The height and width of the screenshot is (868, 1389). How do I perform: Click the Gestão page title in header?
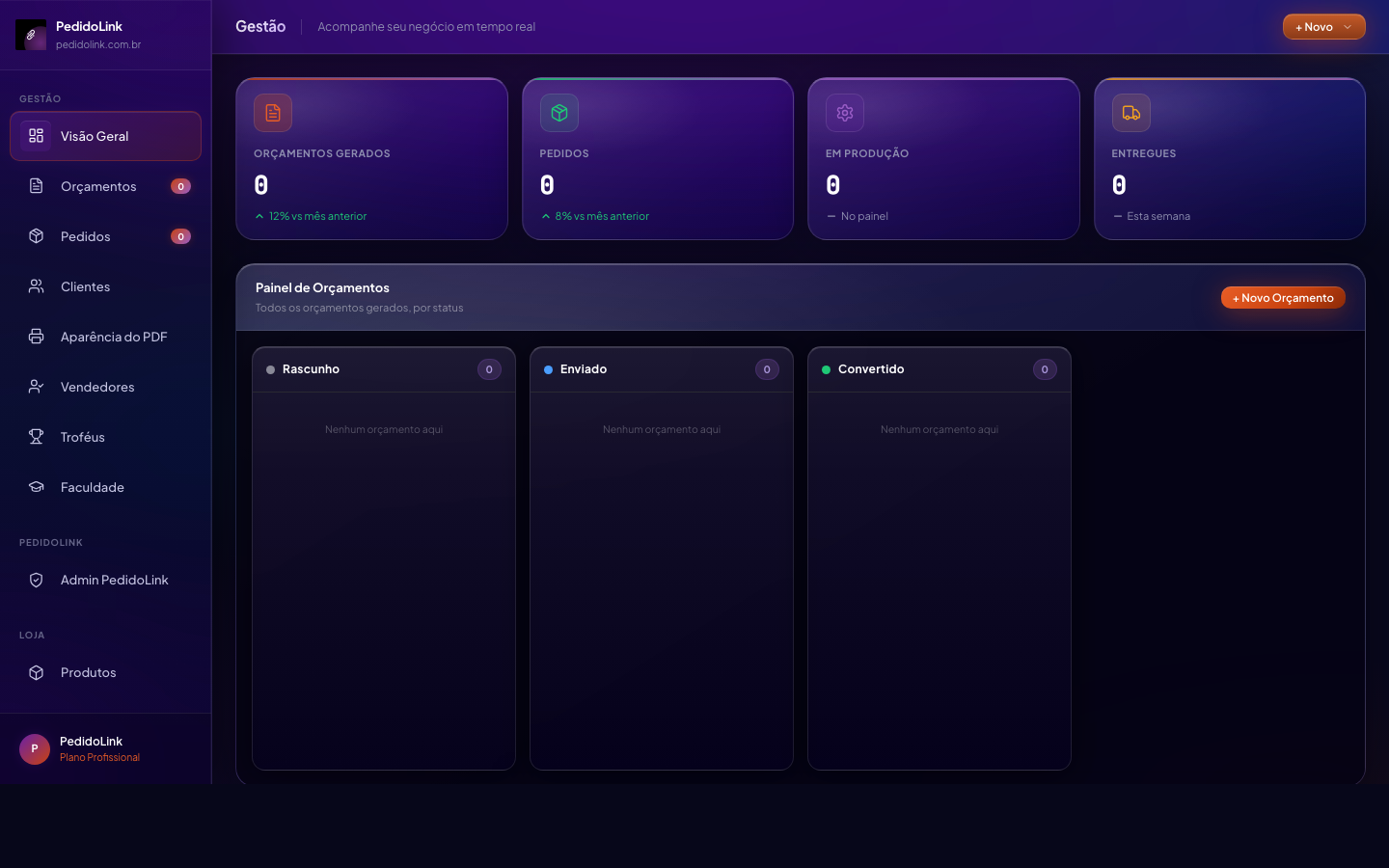click(x=260, y=26)
